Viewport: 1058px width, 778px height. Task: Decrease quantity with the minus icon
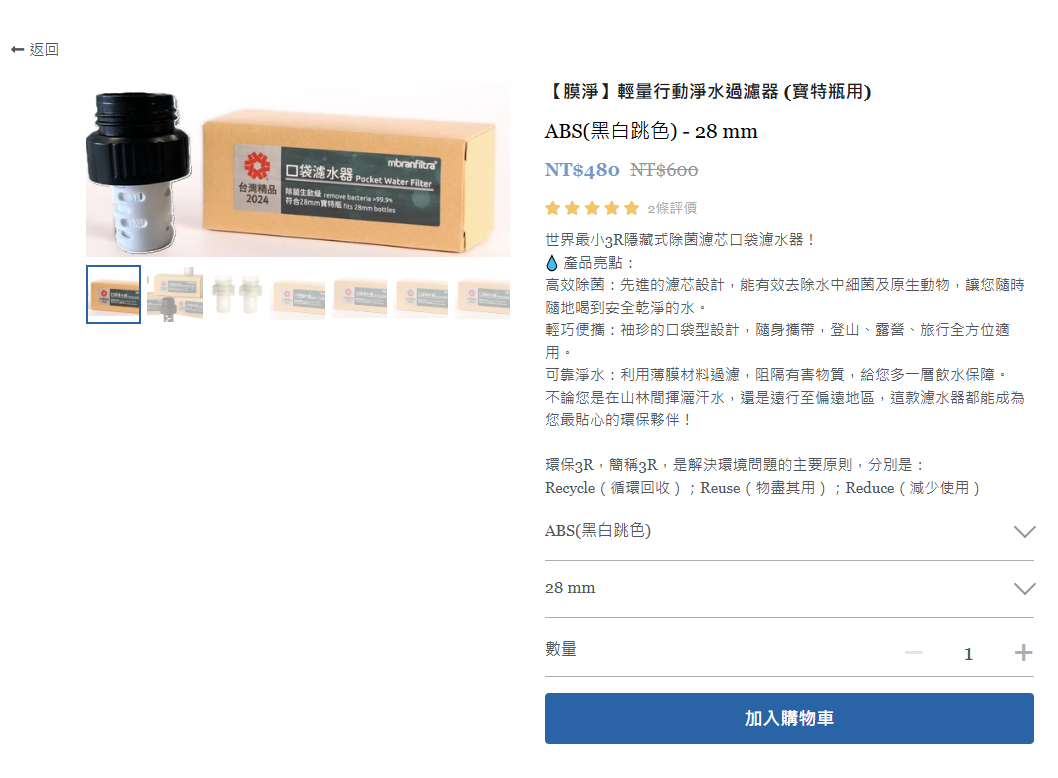point(914,652)
